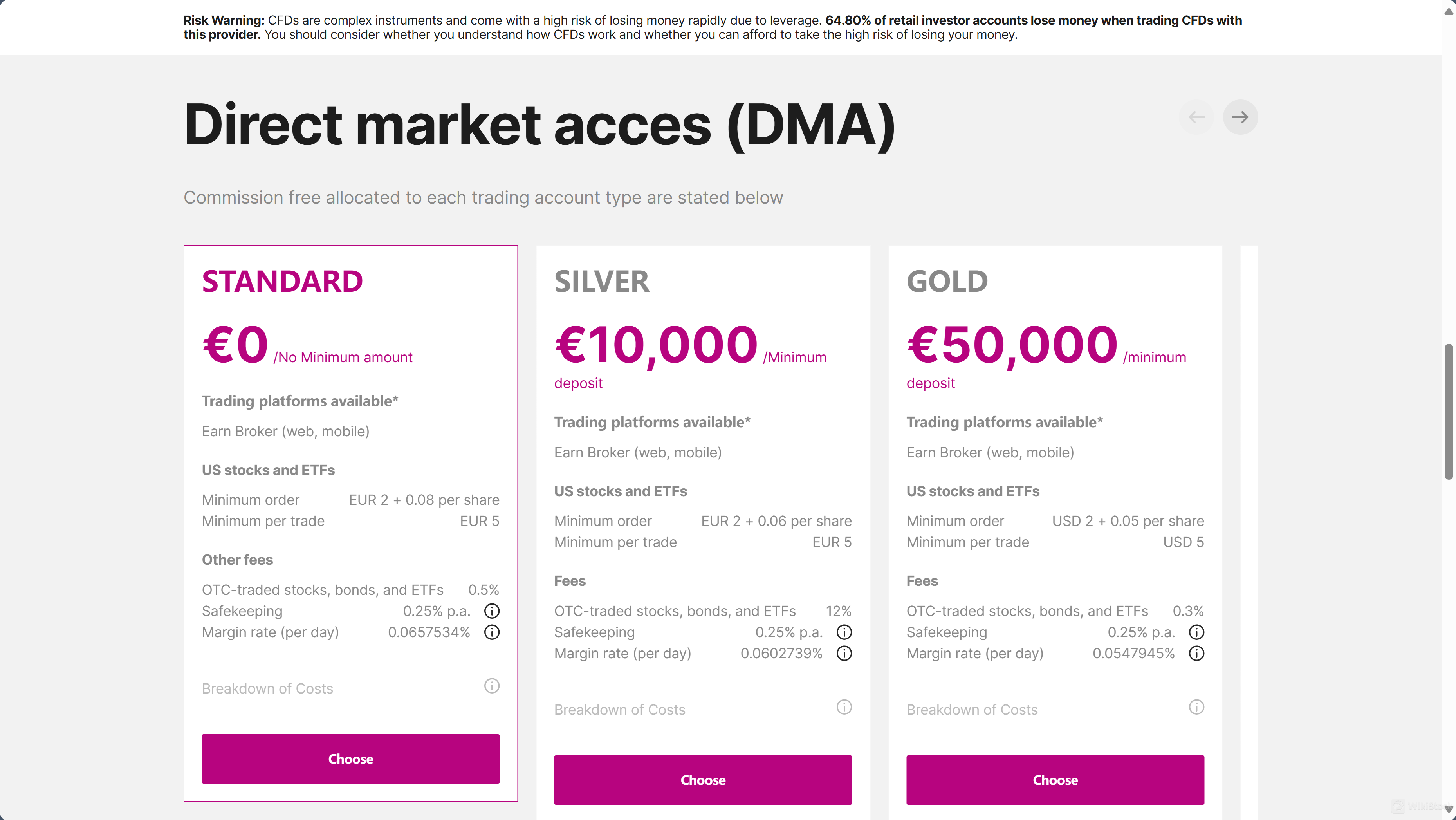Click Standard plan Margin rate info icon
The height and width of the screenshot is (820, 1456).
click(492, 632)
